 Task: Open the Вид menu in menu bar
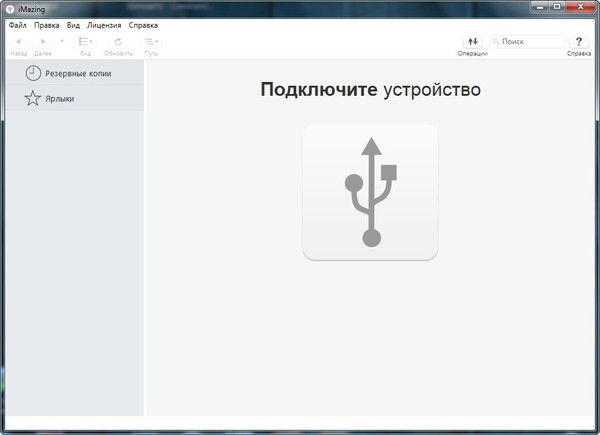point(73,24)
